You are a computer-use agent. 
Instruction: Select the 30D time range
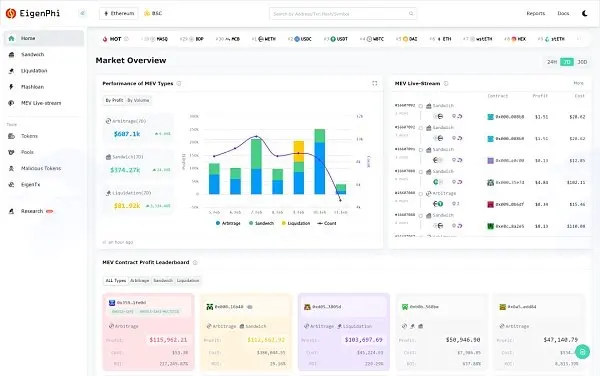582,62
